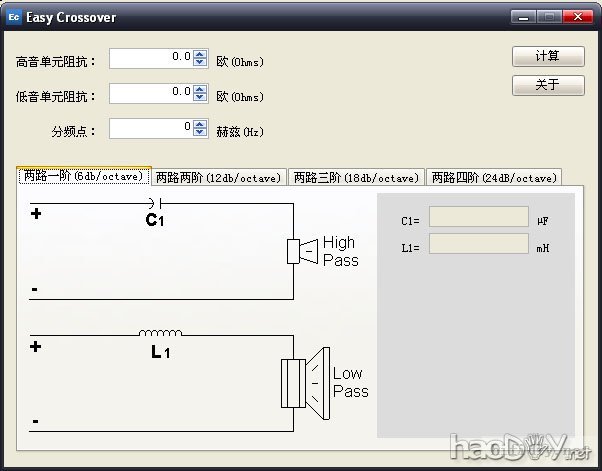Select the High Pass tweeter speaker icon
The width and height of the screenshot is (602, 471).
pos(301,251)
